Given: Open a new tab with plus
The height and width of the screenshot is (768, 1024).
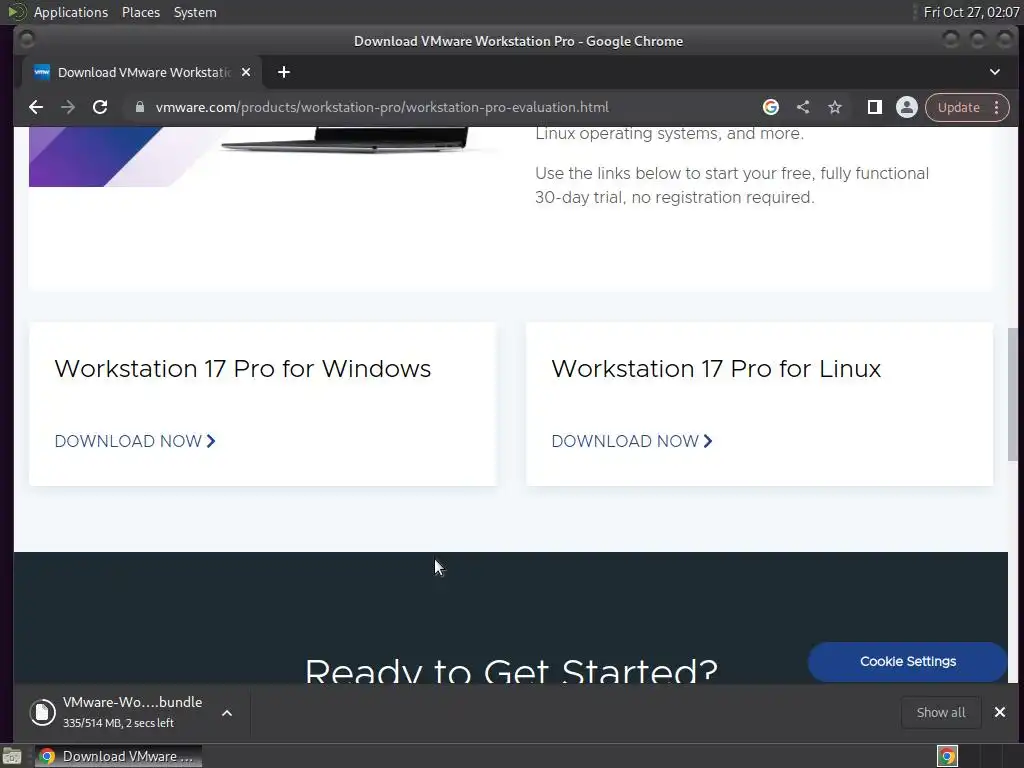Looking at the screenshot, I should point(283,72).
